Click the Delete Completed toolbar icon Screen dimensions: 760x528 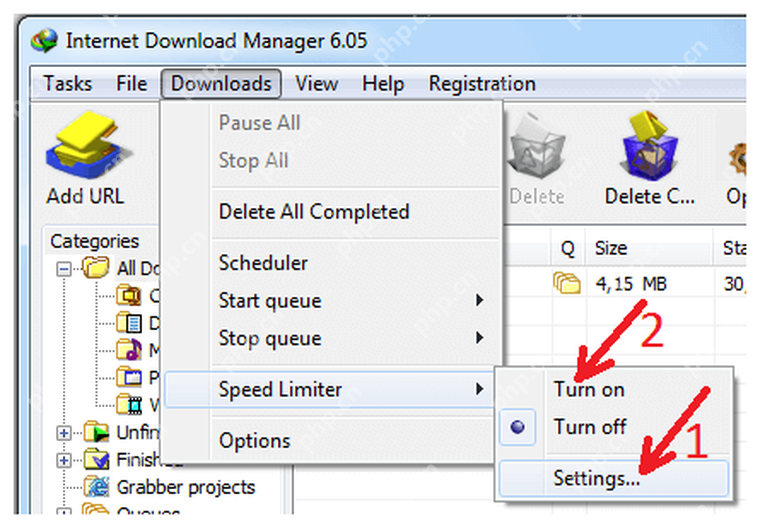click(649, 145)
